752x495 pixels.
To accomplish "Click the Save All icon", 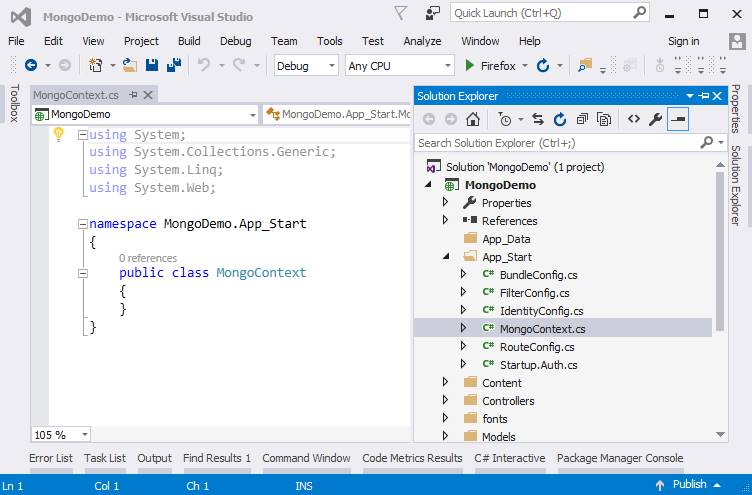I will click(x=174, y=65).
